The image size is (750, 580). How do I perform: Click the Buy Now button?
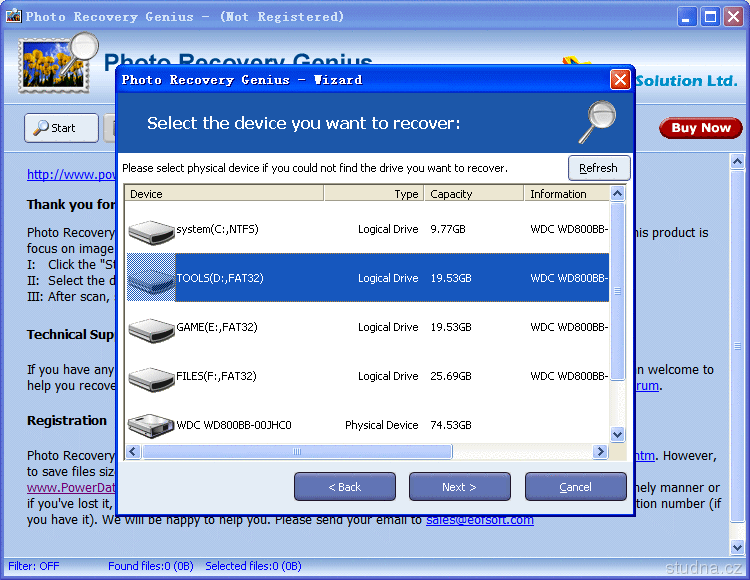pos(701,128)
